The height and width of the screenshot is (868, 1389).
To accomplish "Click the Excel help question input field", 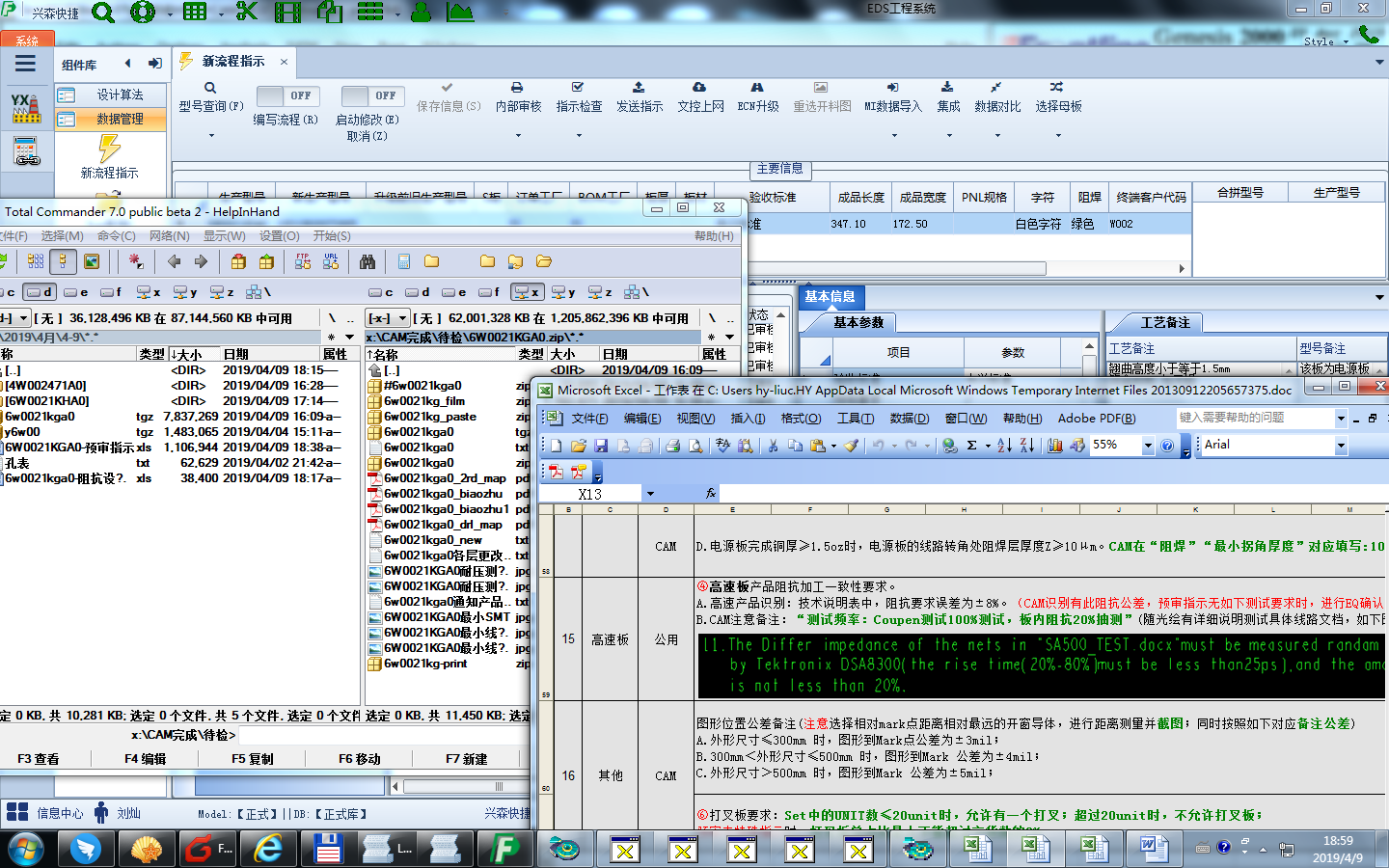I will click(1255, 418).
